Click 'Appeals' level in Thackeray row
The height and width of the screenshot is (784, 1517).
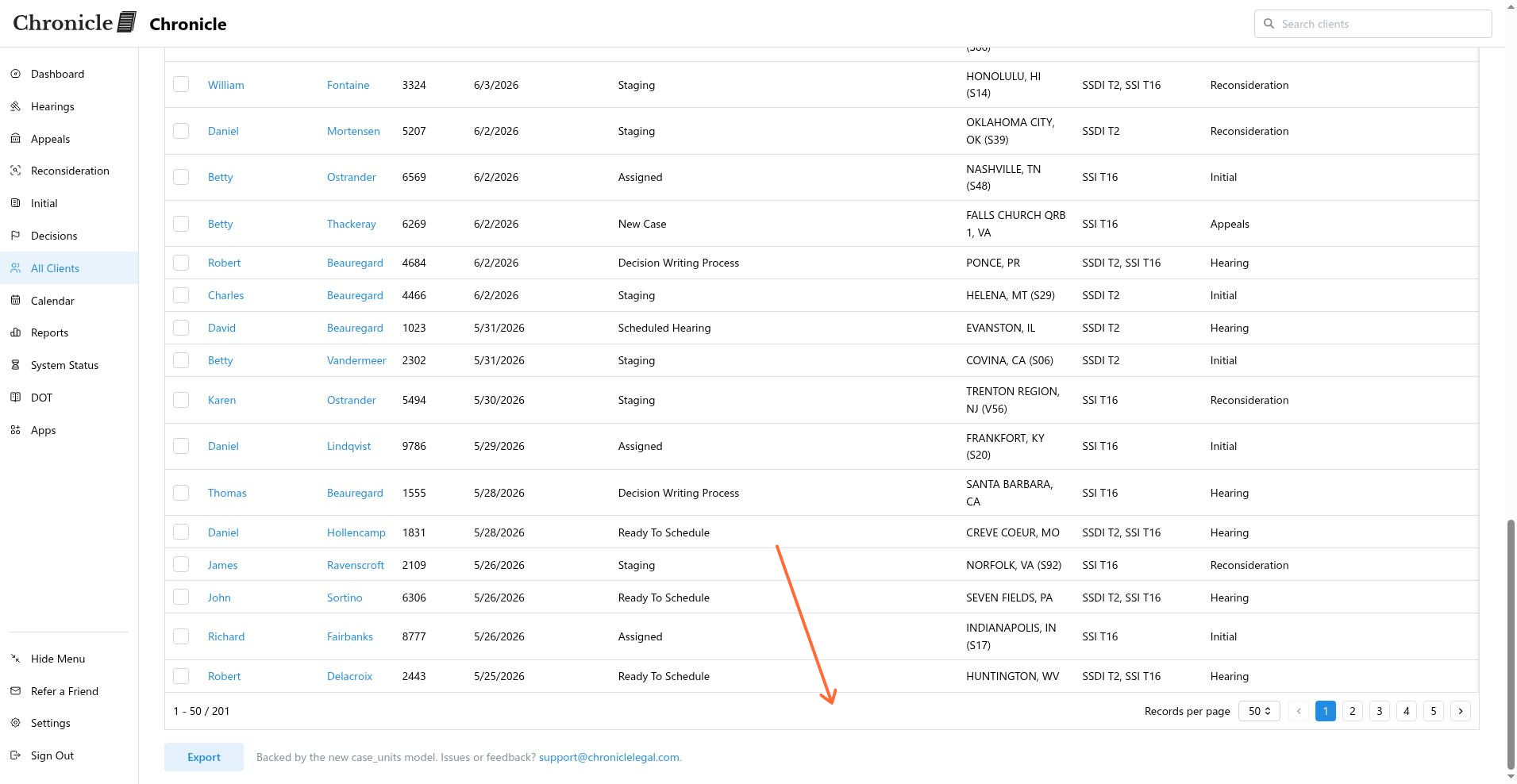(x=1230, y=224)
